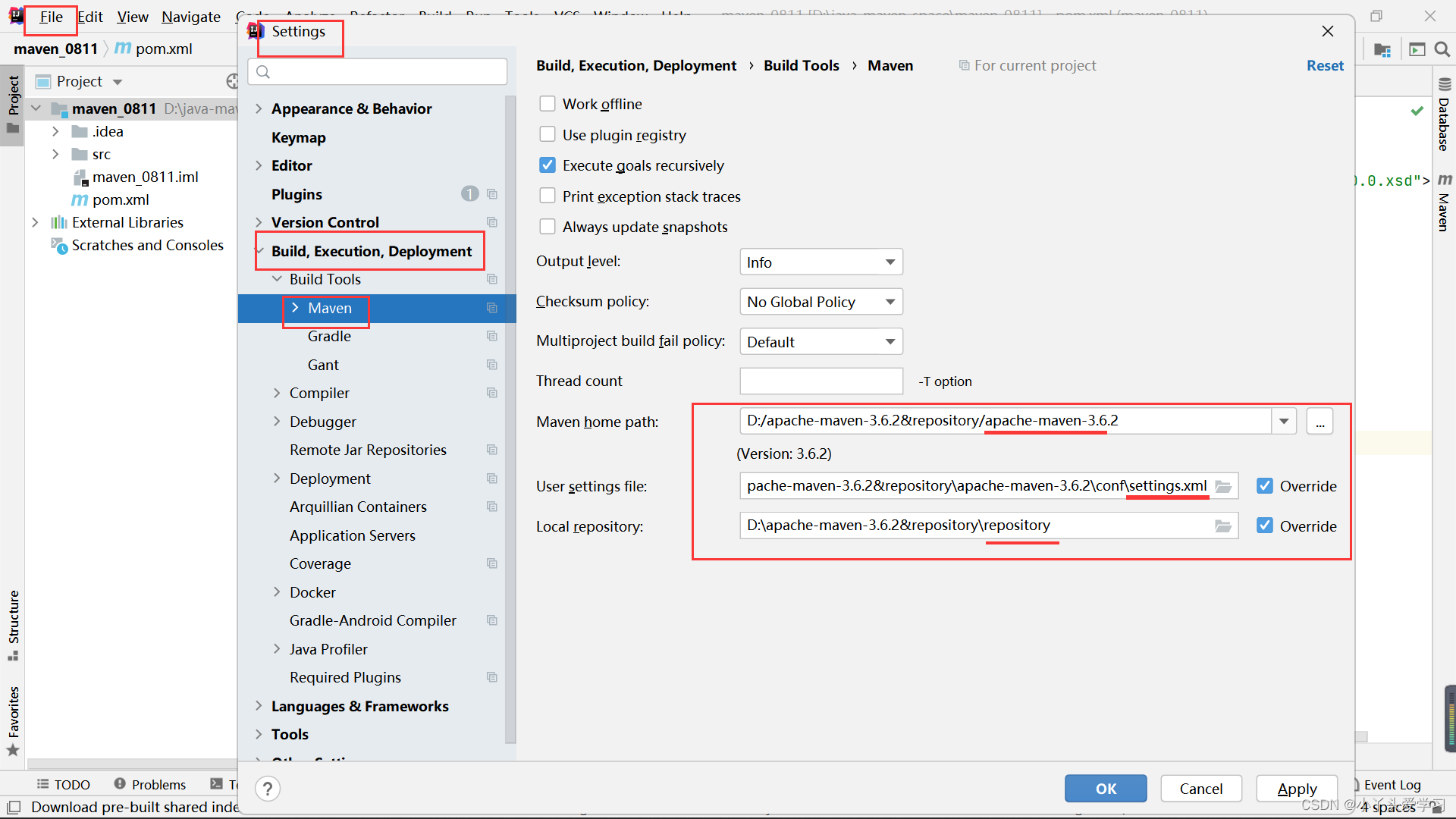Open Multiproject build fail policy dropdown
The image size is (1456, 819).
821,342
